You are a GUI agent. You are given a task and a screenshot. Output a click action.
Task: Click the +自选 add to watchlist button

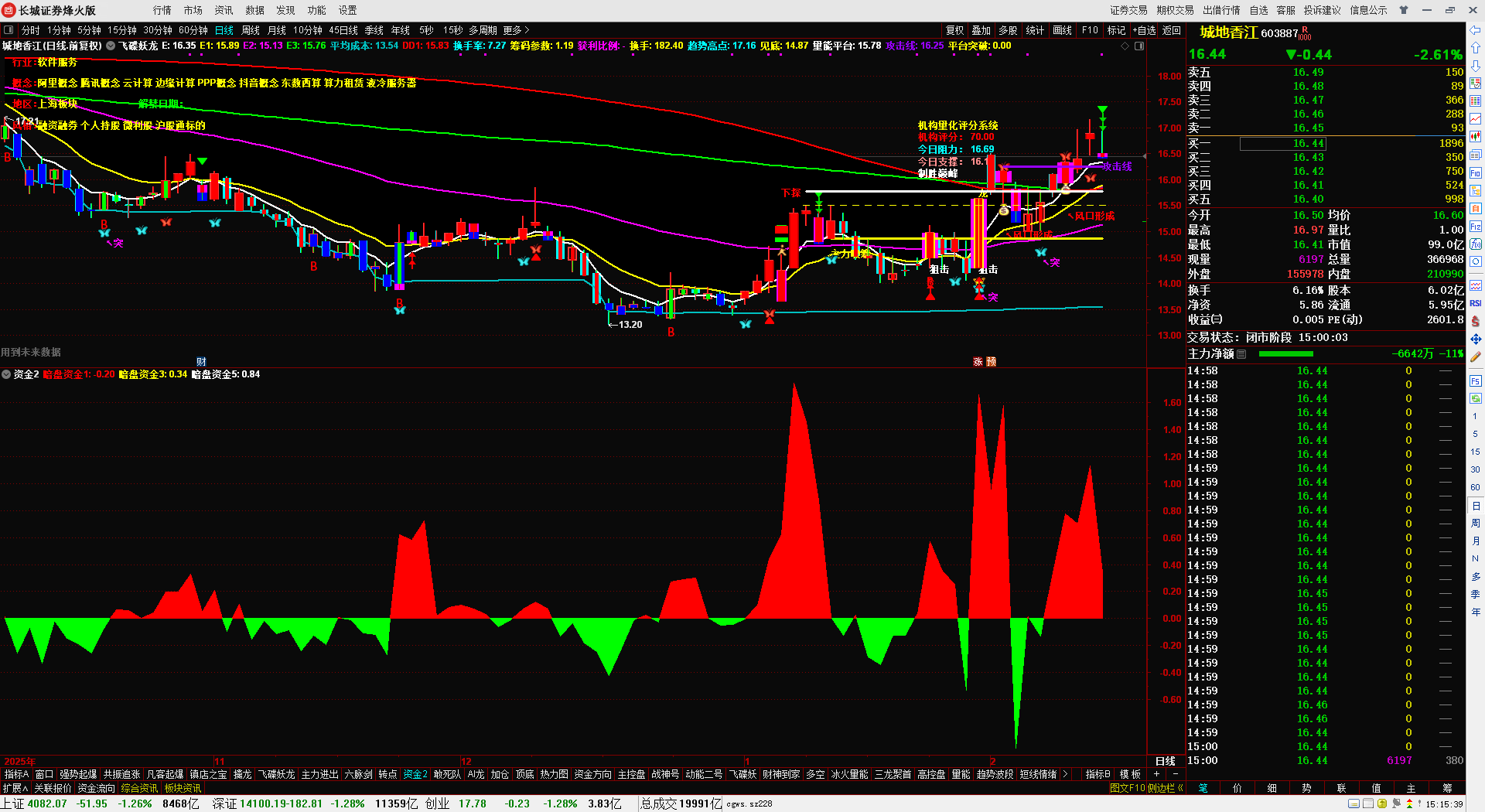1144,30
